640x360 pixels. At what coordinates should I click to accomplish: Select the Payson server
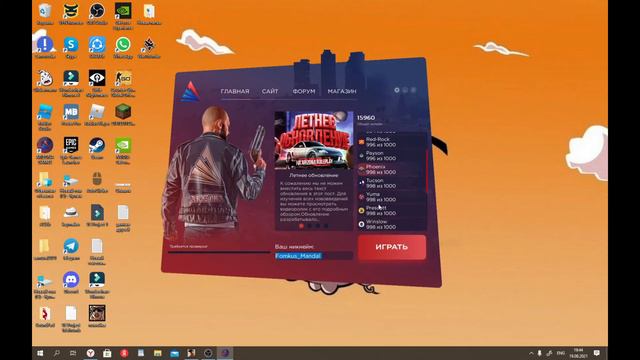[391, 156]
